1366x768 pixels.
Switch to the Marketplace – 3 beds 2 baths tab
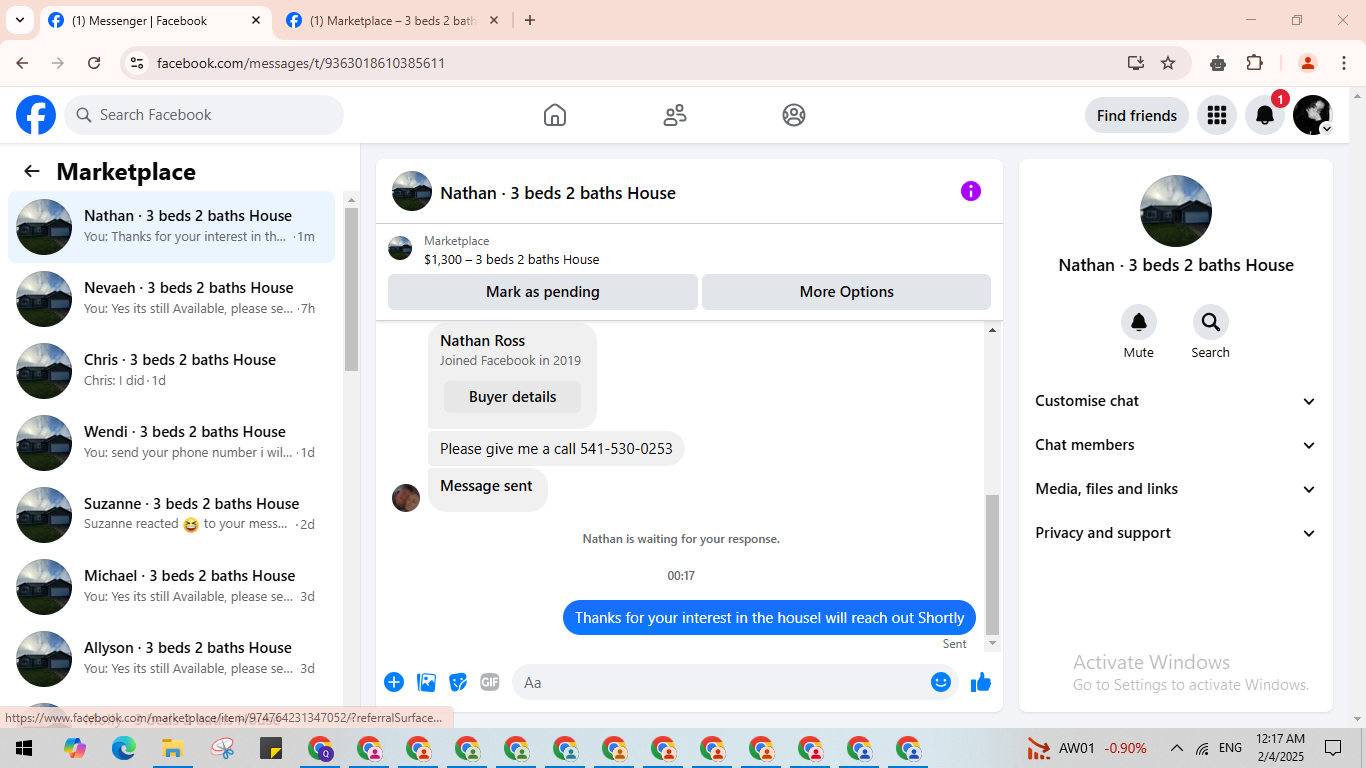pyautogui.click(x=393, y=21)
